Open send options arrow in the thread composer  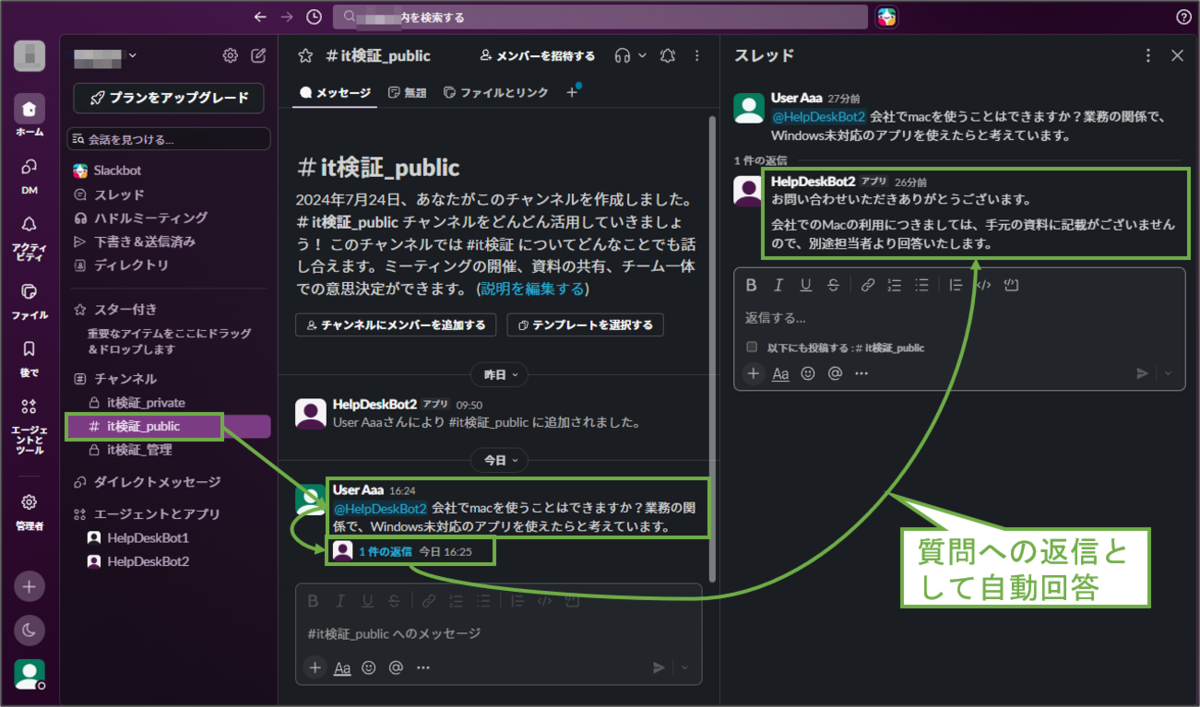coord(1169,373)
